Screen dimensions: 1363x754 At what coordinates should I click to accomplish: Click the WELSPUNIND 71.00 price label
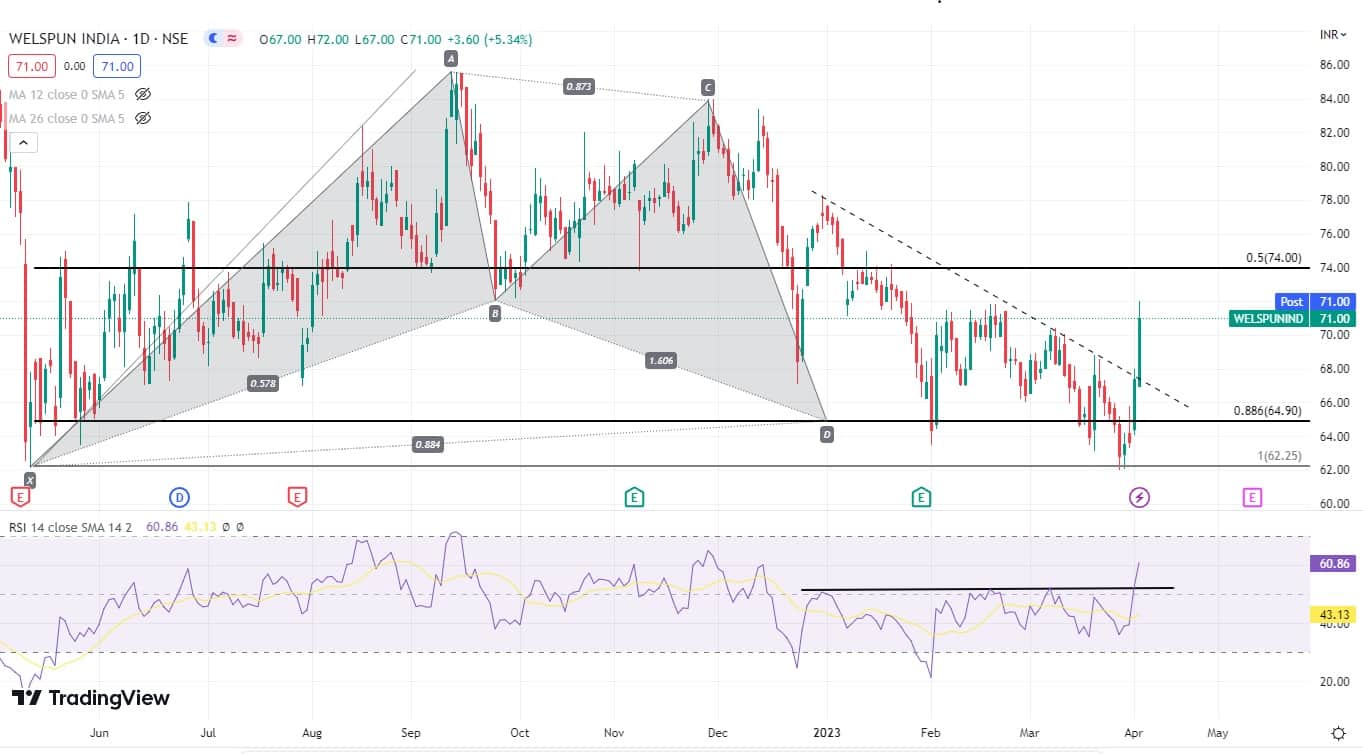click(x=1292, y=318)
